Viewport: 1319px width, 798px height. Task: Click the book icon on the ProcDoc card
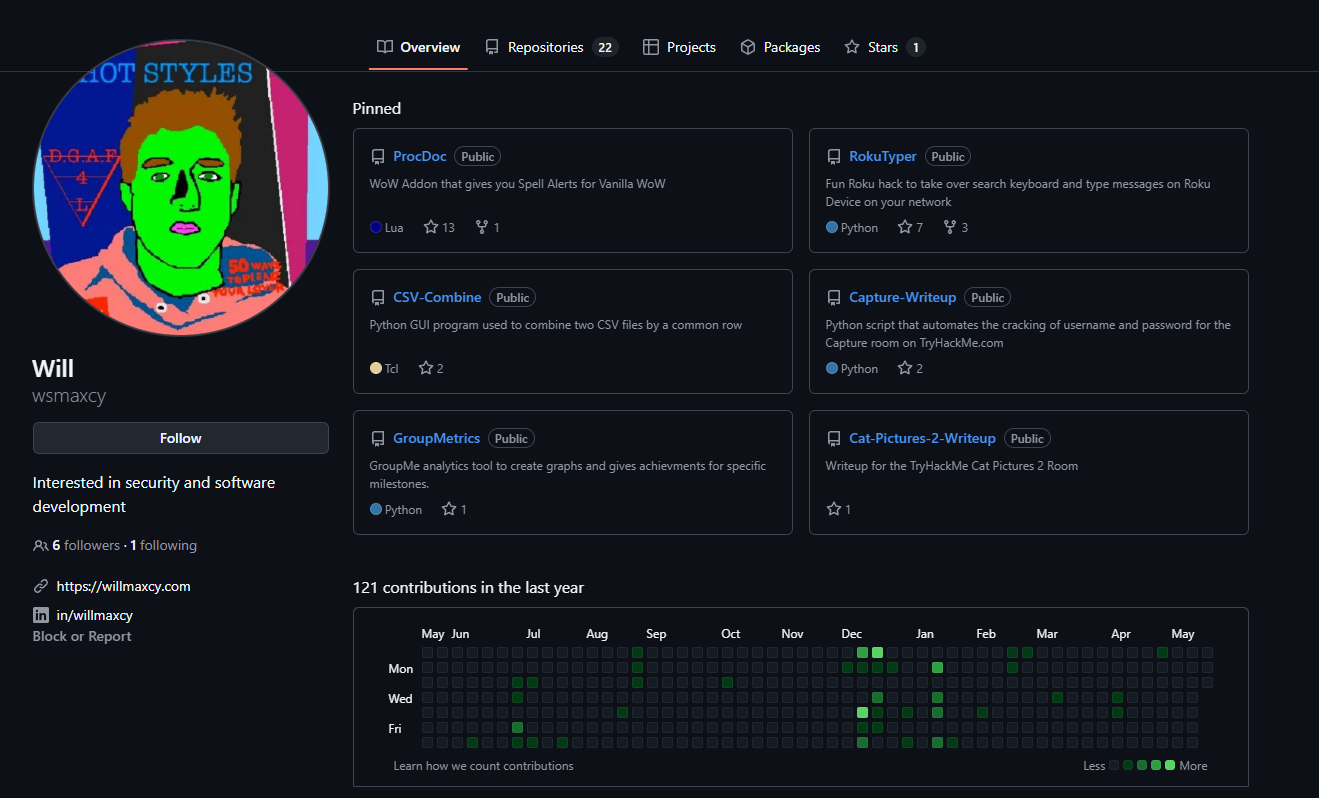pyautogui.click(x=378, y=156)
